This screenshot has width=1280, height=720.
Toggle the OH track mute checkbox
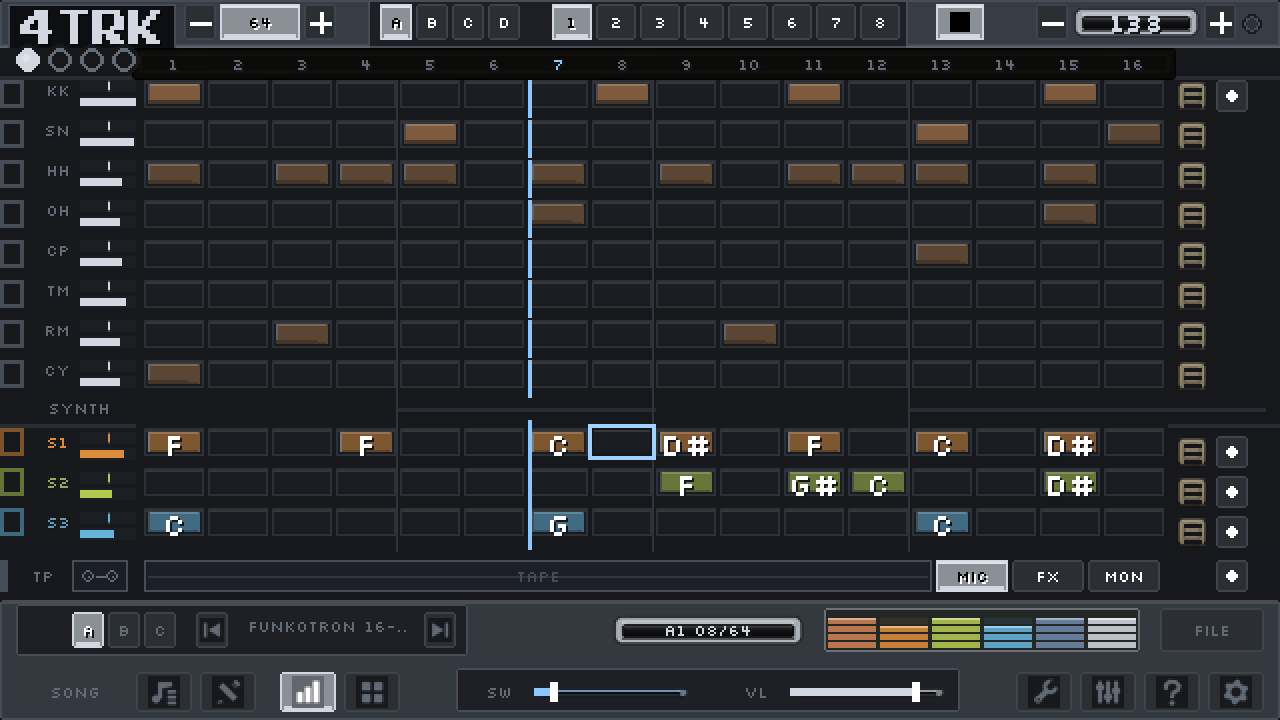(12, 214)
